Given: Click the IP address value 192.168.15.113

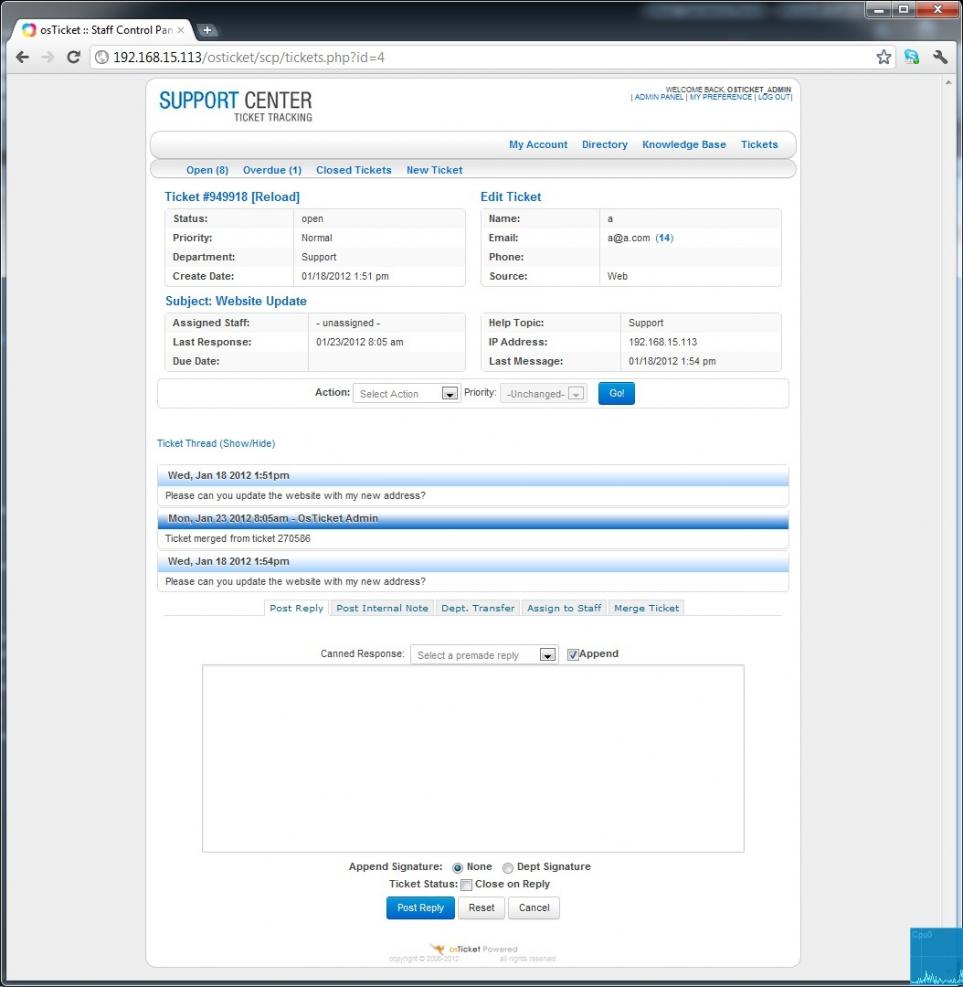Looking at the screenshot, I should click(663, 342).
